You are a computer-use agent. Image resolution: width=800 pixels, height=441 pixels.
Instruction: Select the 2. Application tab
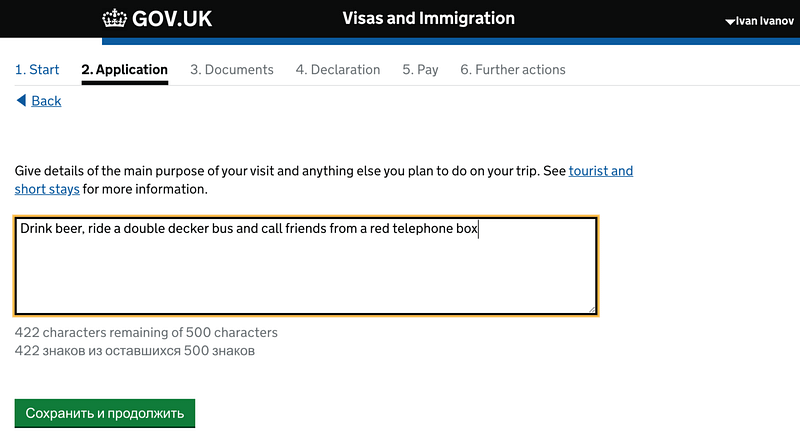124,70
